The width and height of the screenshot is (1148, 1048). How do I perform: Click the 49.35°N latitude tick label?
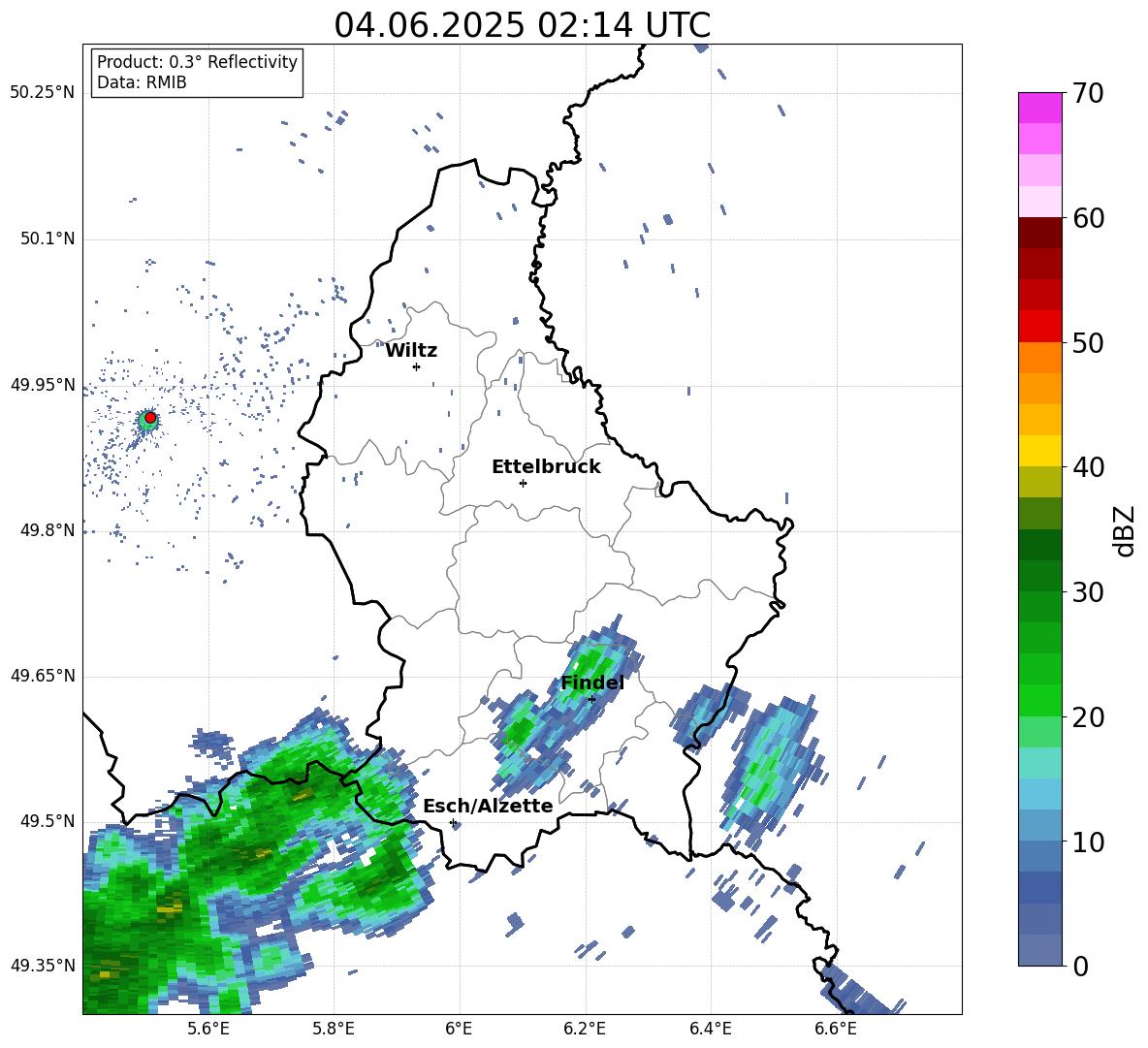click(x=42, y=966)
